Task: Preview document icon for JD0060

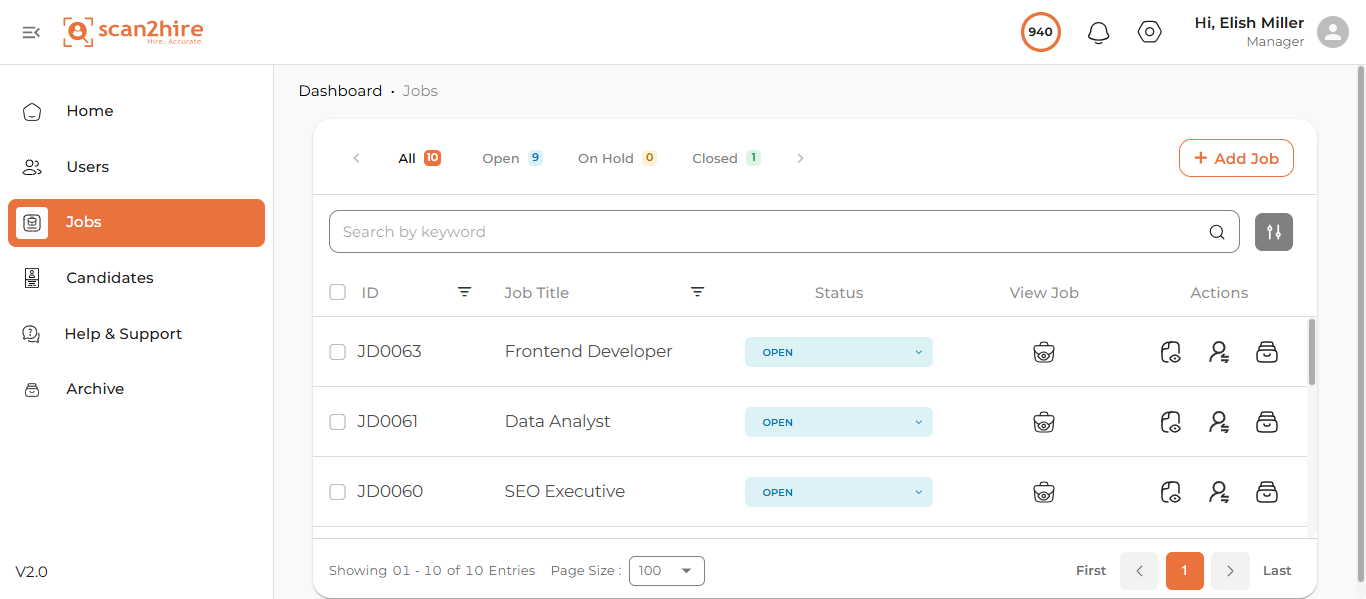Action: 1171,492
